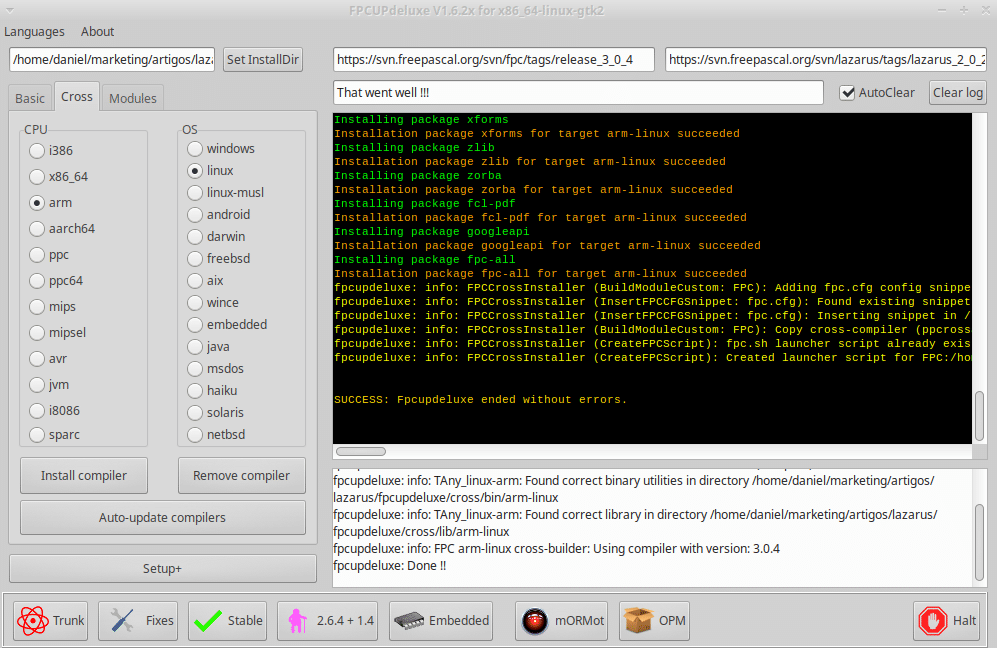The image size is (997, 648).
Task: Toggle the AutoClear checkbox
Action: pyautogui.click(x=847, y=93)
